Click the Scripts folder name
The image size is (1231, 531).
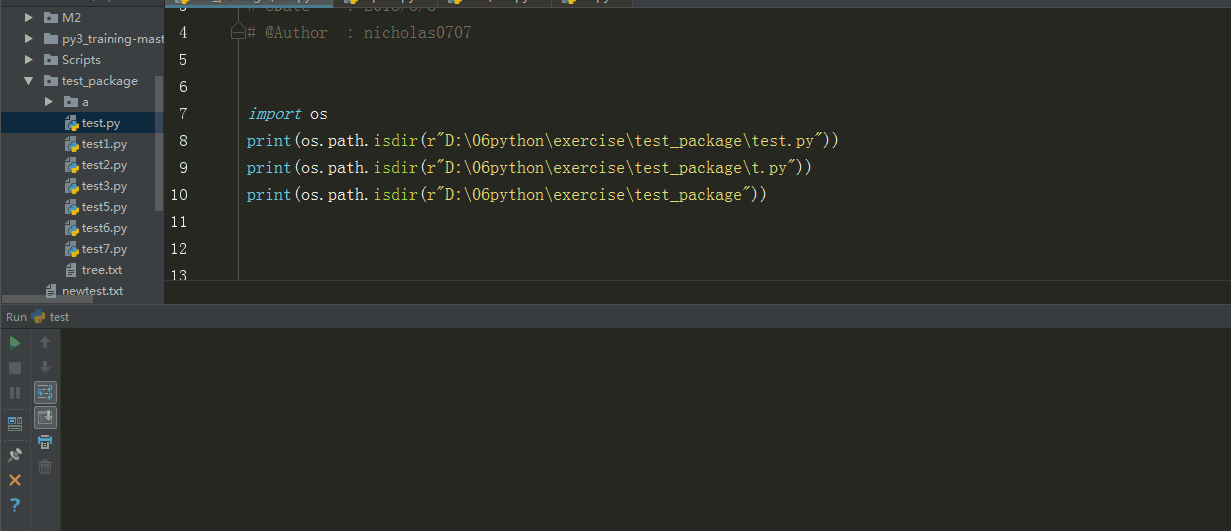[81, 59]
